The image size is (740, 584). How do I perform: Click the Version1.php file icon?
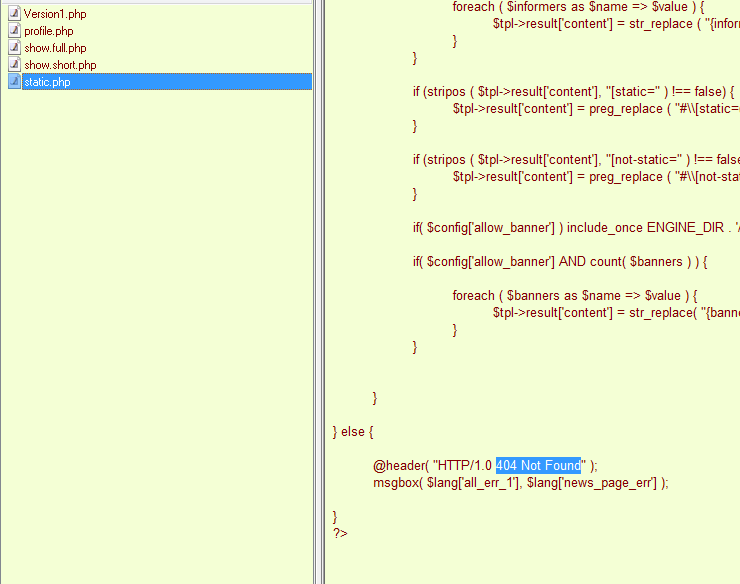[x=14, y=14]
